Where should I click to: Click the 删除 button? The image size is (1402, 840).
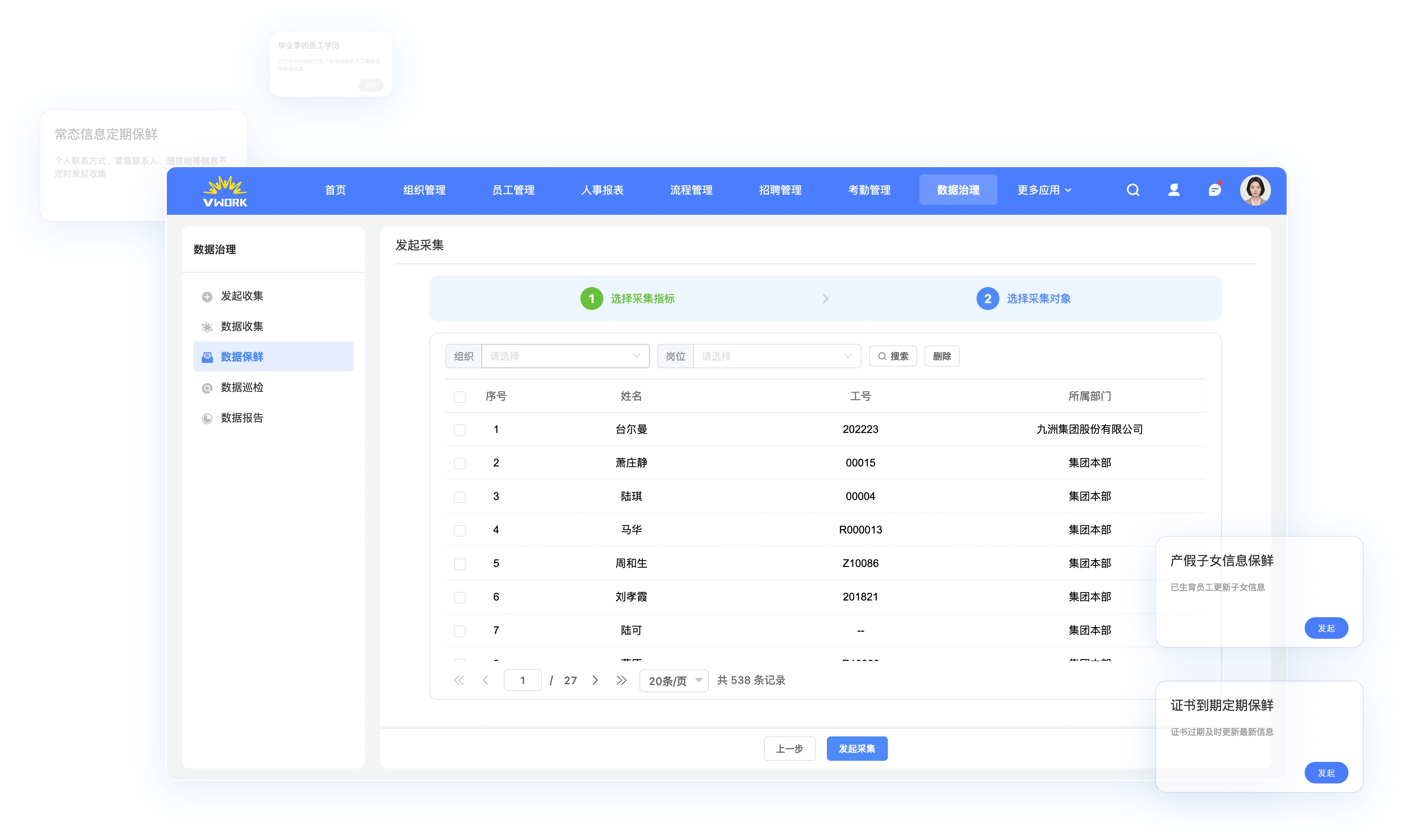pyautogui.click(x=942, y=356)
